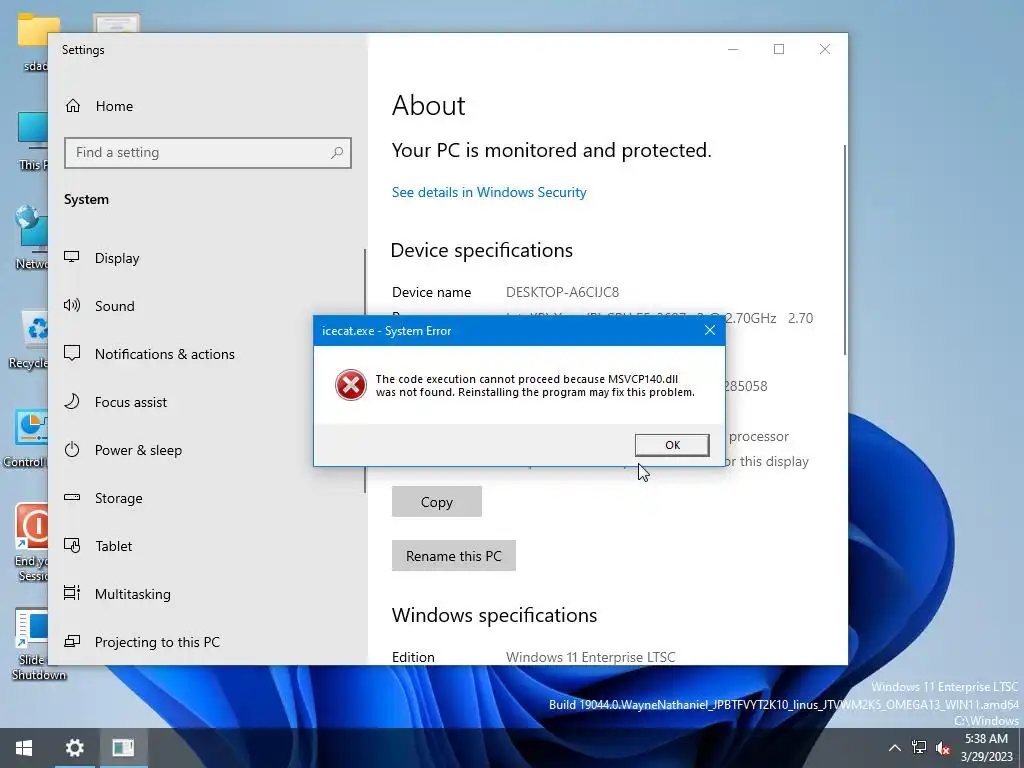Click the Settings gear taskbar icon
This screenshot has height=768, width=1024.
[74, 748]
